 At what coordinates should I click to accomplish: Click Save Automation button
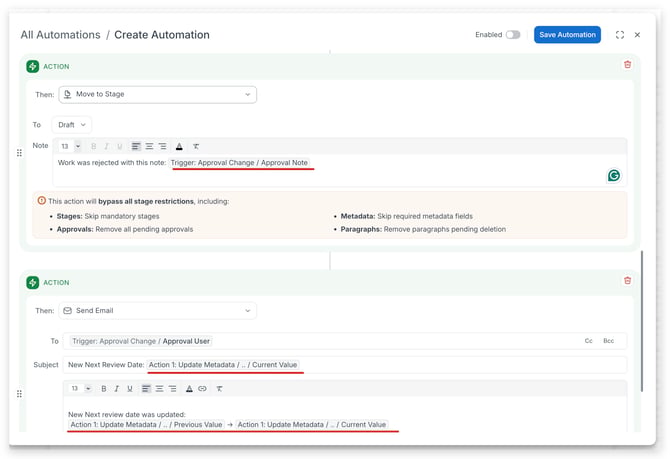click(567, 35)
